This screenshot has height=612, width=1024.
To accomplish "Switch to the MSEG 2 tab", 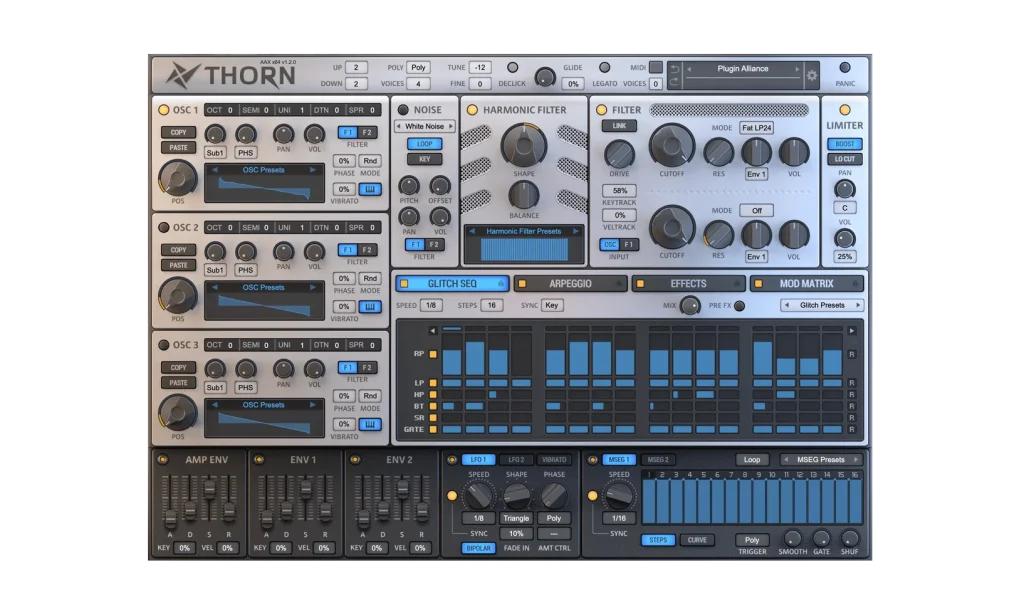I will (x=658, y=459).
